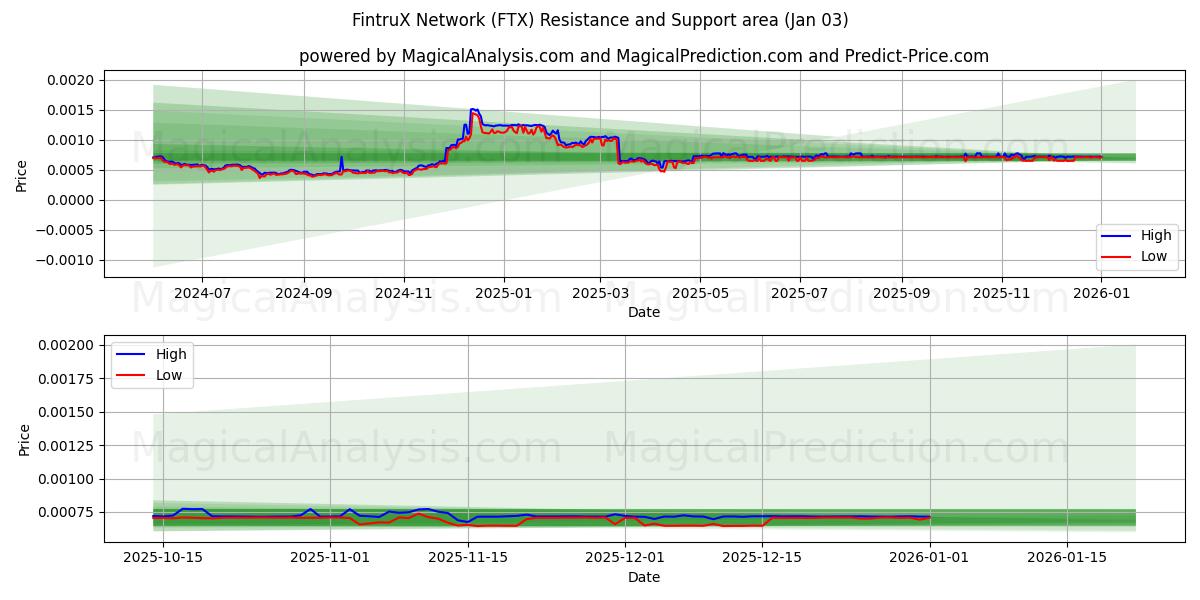1200x600 pixels.
Task: Click the 'Price' y-axis label of the bottom chart
Action: coord(25,439)
